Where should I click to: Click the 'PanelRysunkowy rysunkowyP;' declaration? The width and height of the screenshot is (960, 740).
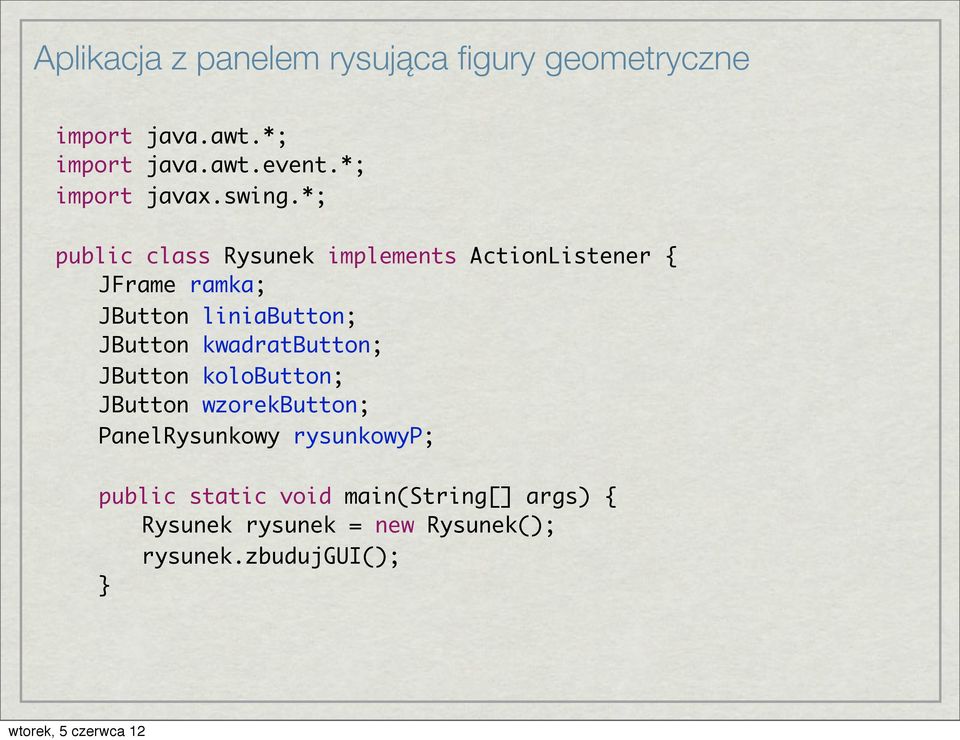click(x=266, y=436)
